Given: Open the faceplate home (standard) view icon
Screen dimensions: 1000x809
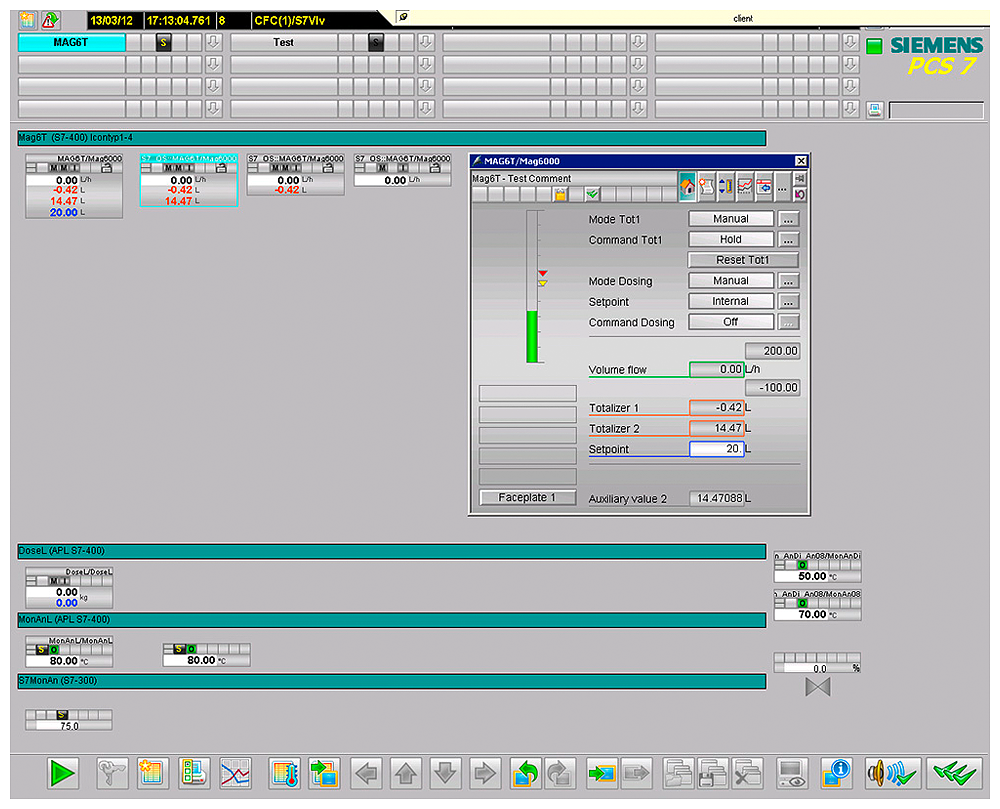Looking at the screenshot, I should click(x=687, y=186).
